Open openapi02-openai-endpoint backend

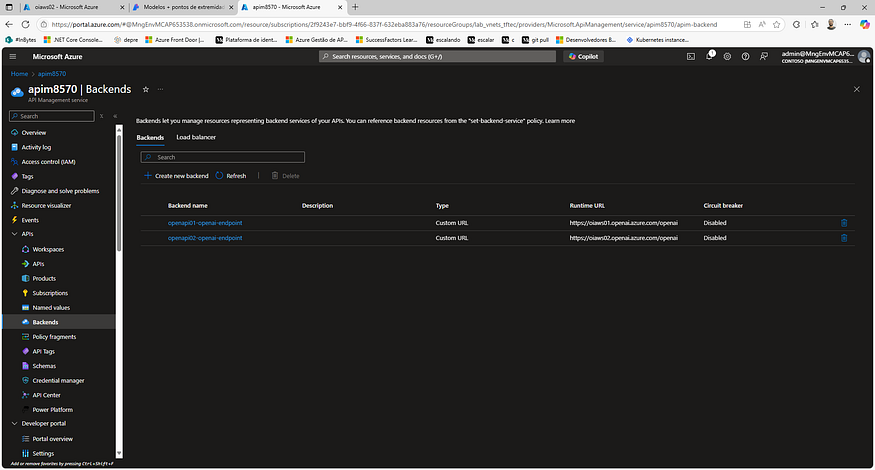tap(205, 238)
